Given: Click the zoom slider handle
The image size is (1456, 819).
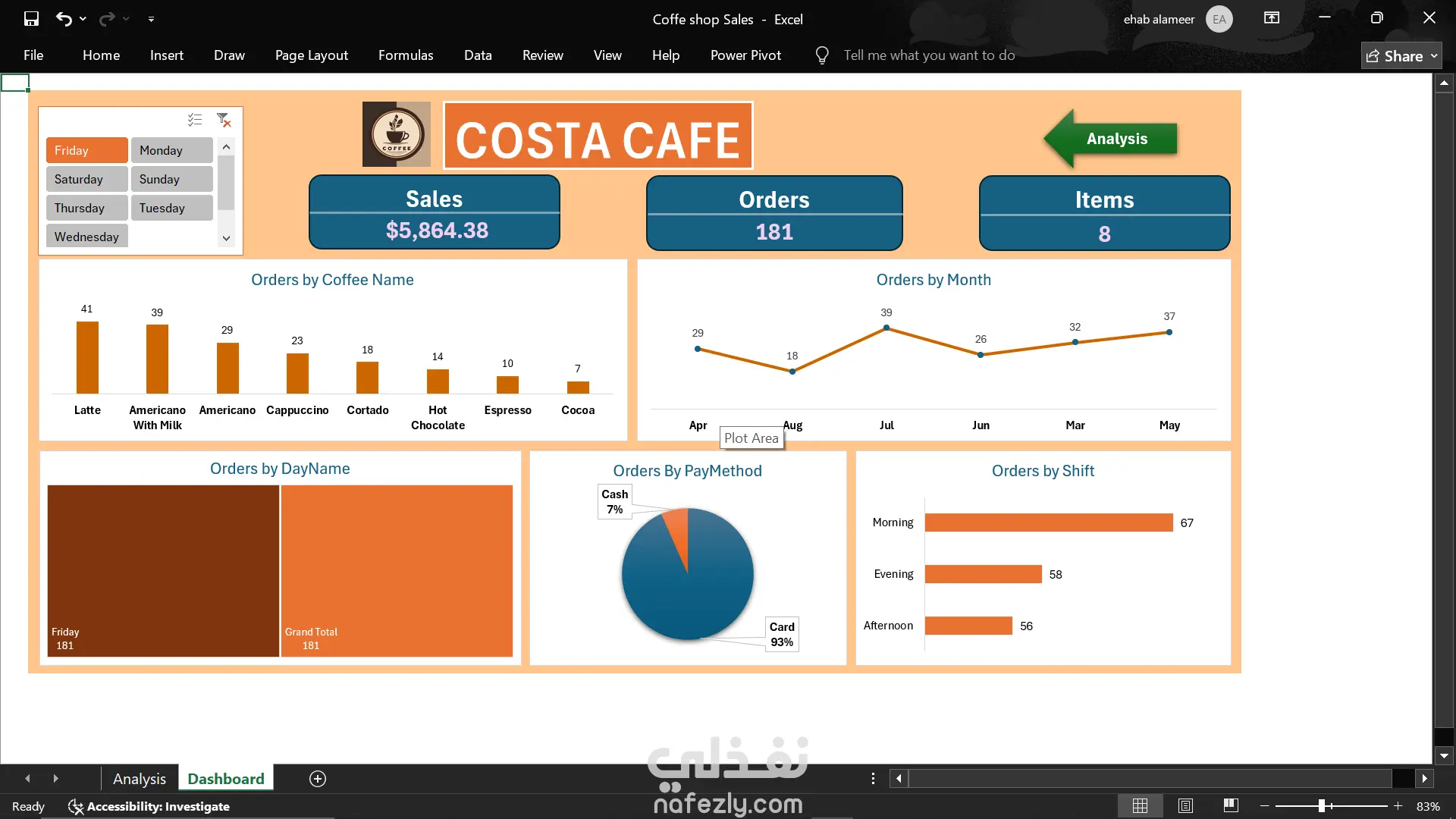Looking at the screenshot, I should pos(1322,806).
